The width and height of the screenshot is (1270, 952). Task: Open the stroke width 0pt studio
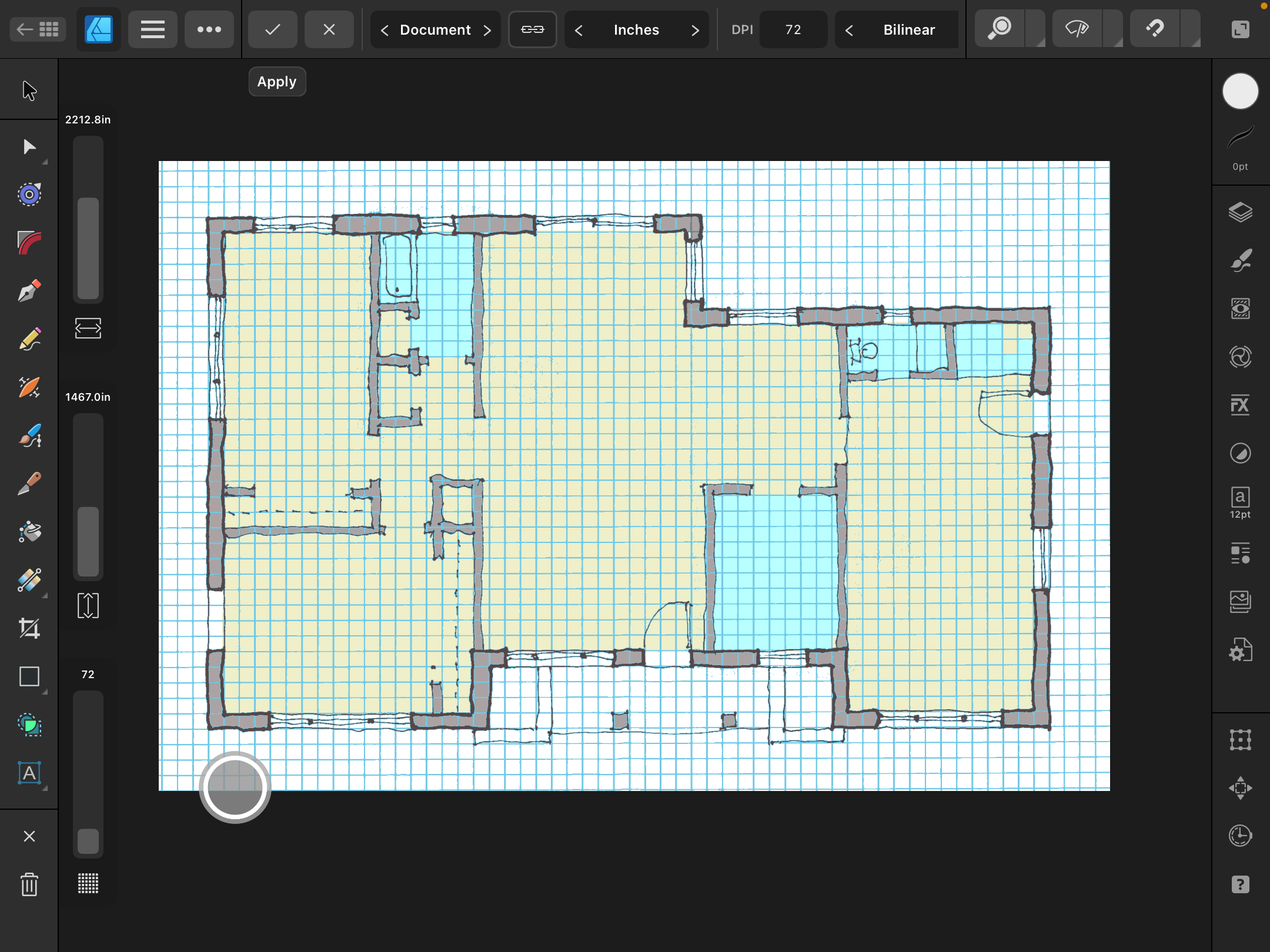pos(1241,147)
